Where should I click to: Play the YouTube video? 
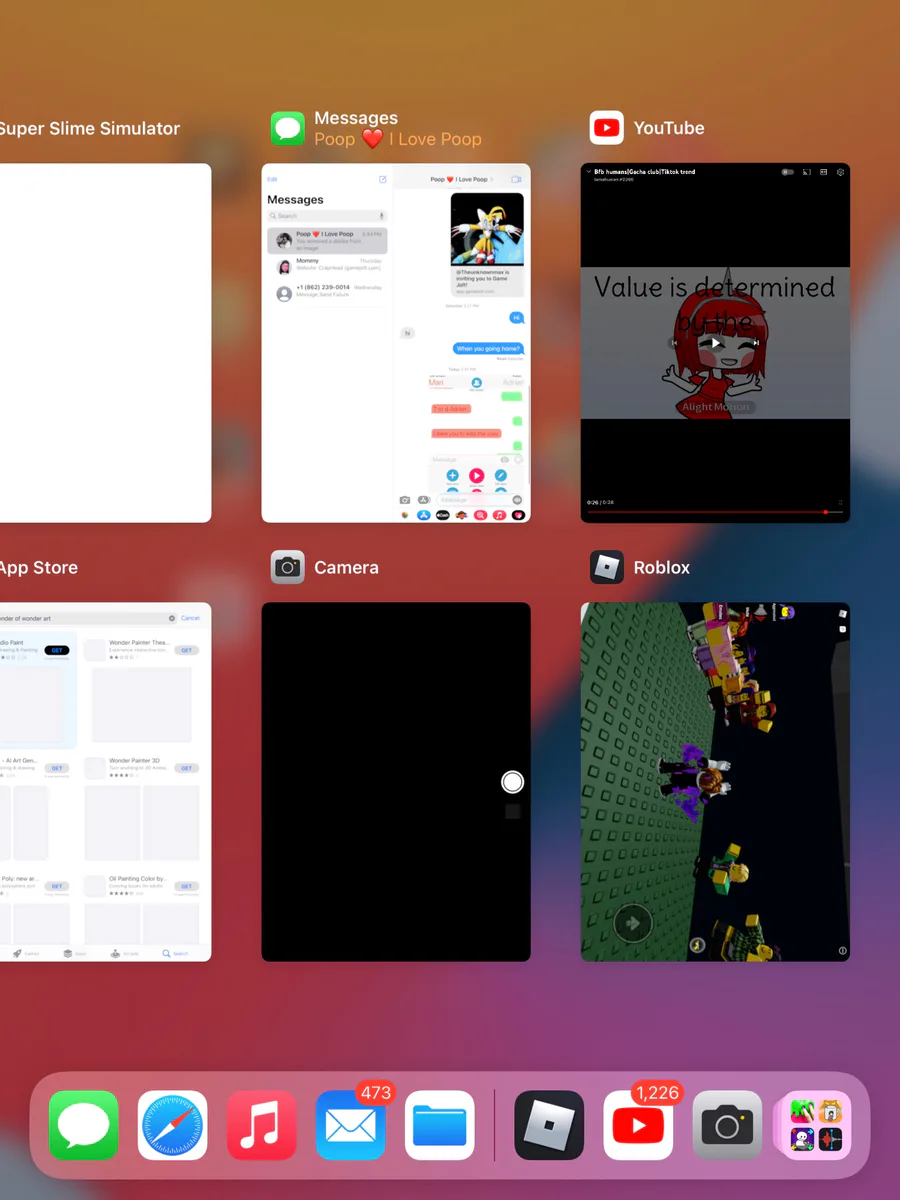[715, 343]
